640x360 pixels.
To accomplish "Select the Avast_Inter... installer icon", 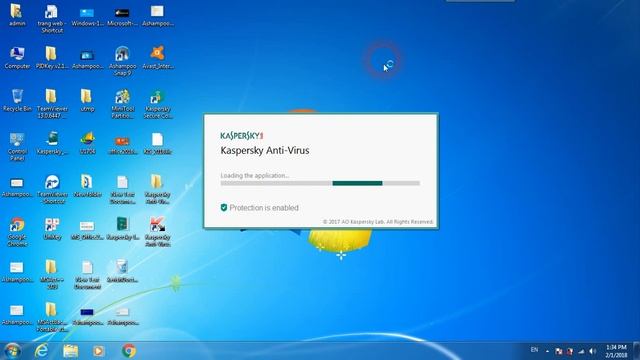I will [x=157, y=58].
